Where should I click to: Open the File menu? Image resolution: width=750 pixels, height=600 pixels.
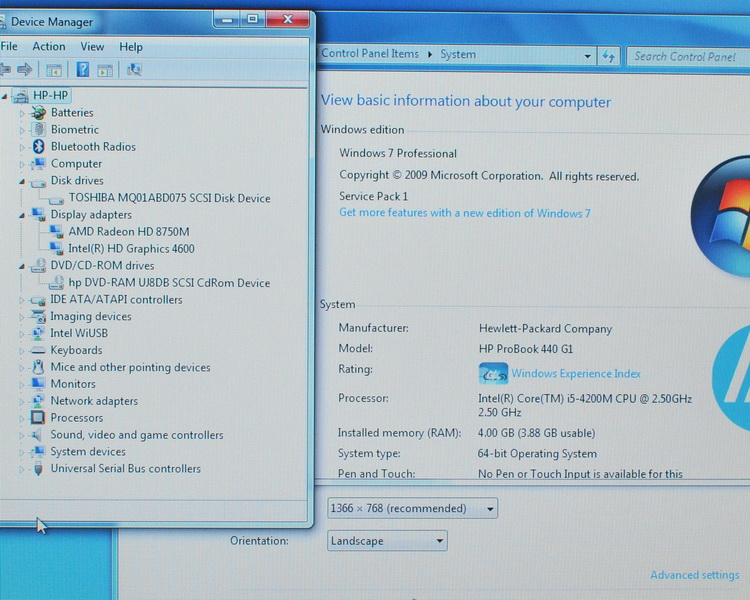(9, 46)
